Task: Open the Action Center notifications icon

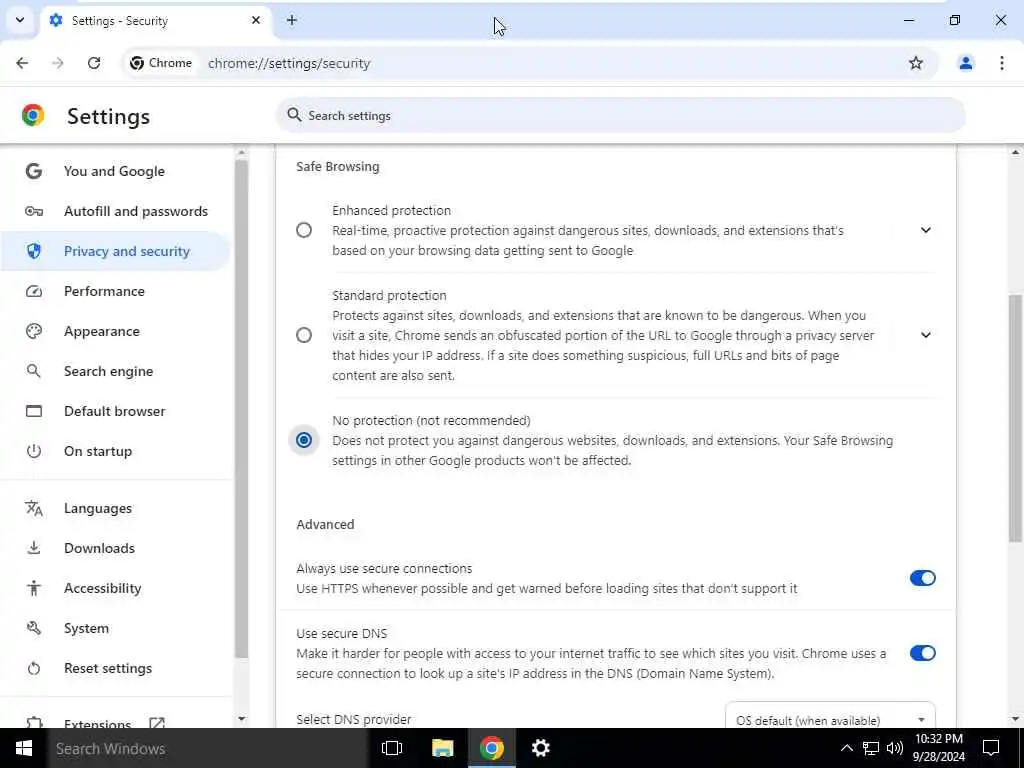Action: click(991, 748)
